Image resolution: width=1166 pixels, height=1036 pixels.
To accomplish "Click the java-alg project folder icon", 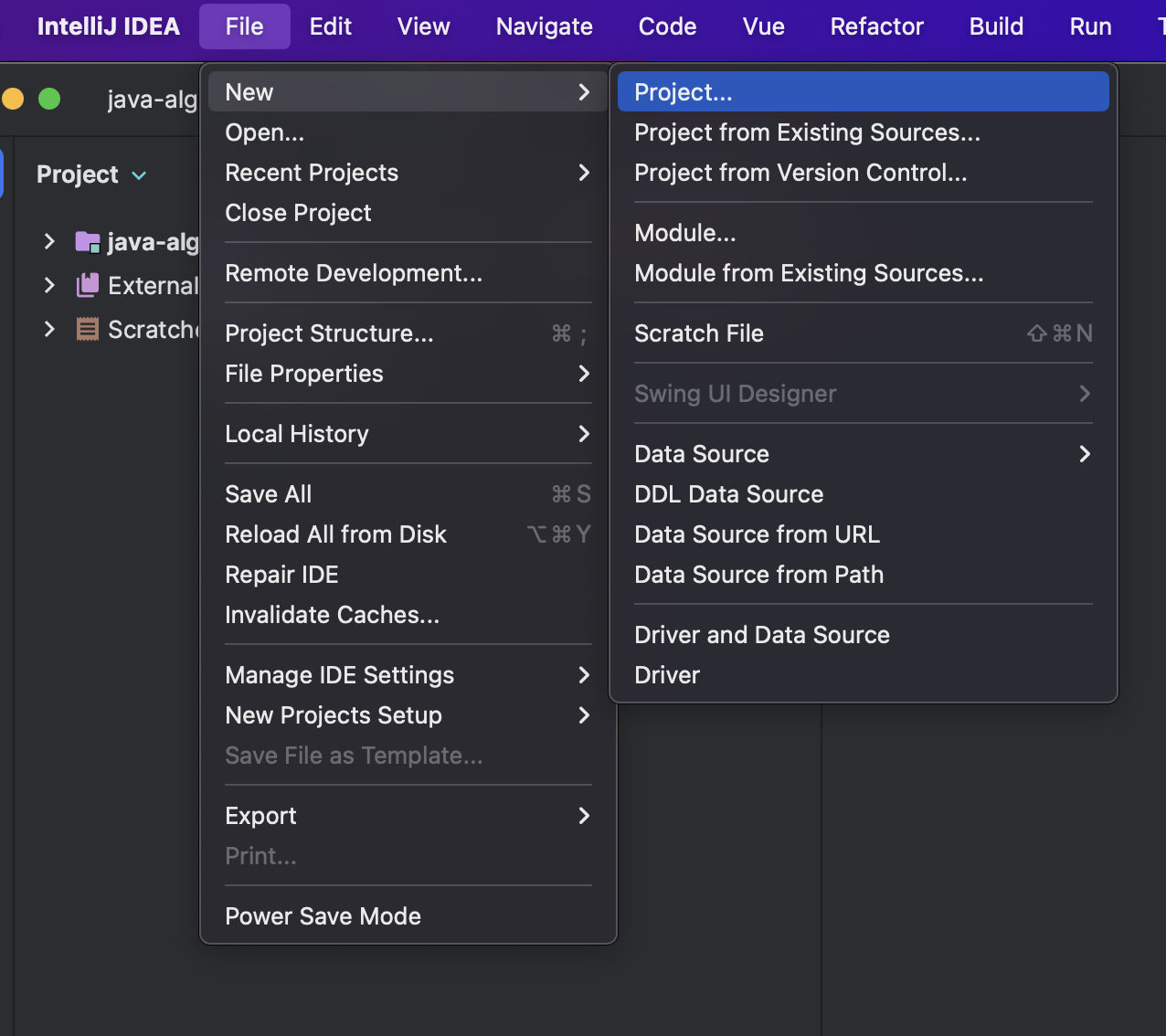I will [x=87, y=242].
